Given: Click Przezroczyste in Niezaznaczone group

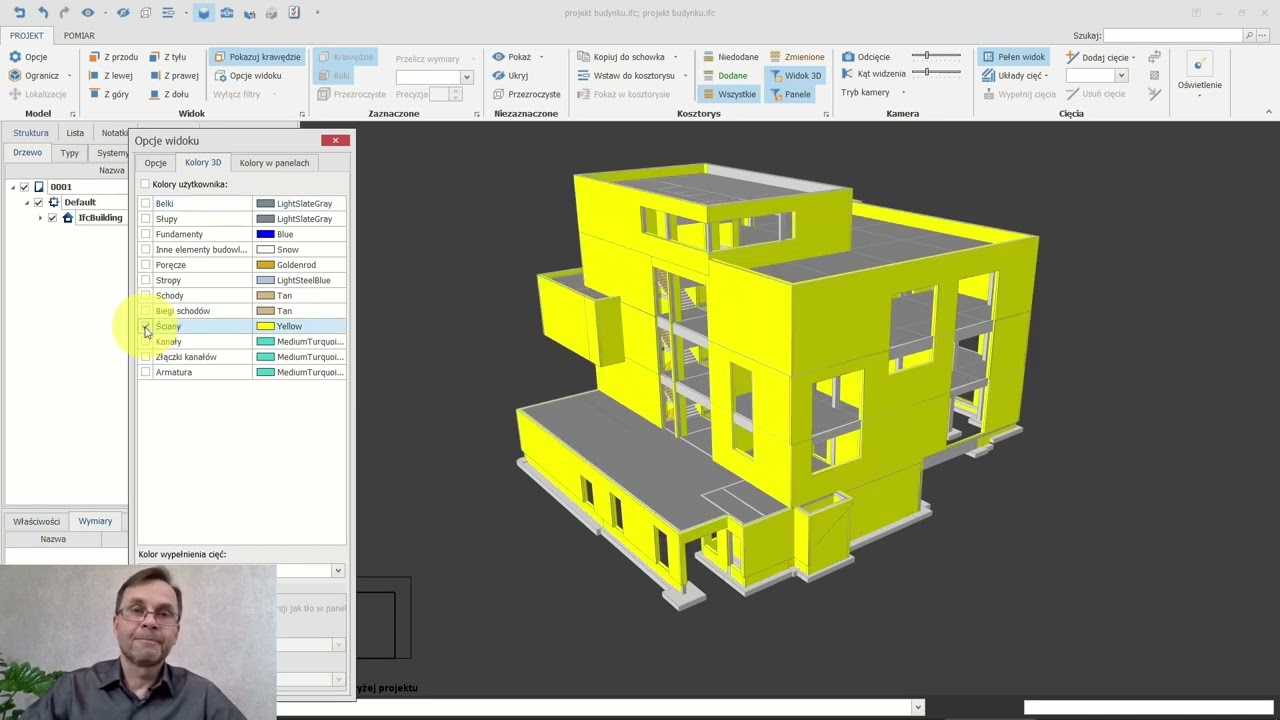Looking at the screenshot, I should (x=526, y=94).
